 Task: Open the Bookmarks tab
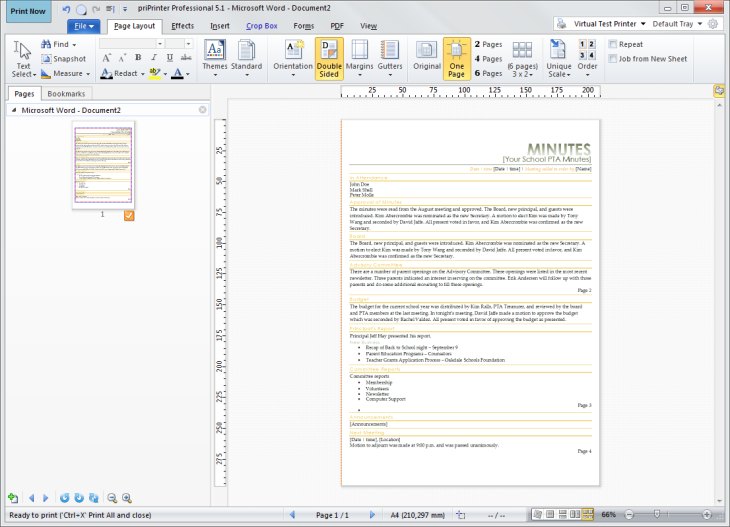(x=66, y=94)
